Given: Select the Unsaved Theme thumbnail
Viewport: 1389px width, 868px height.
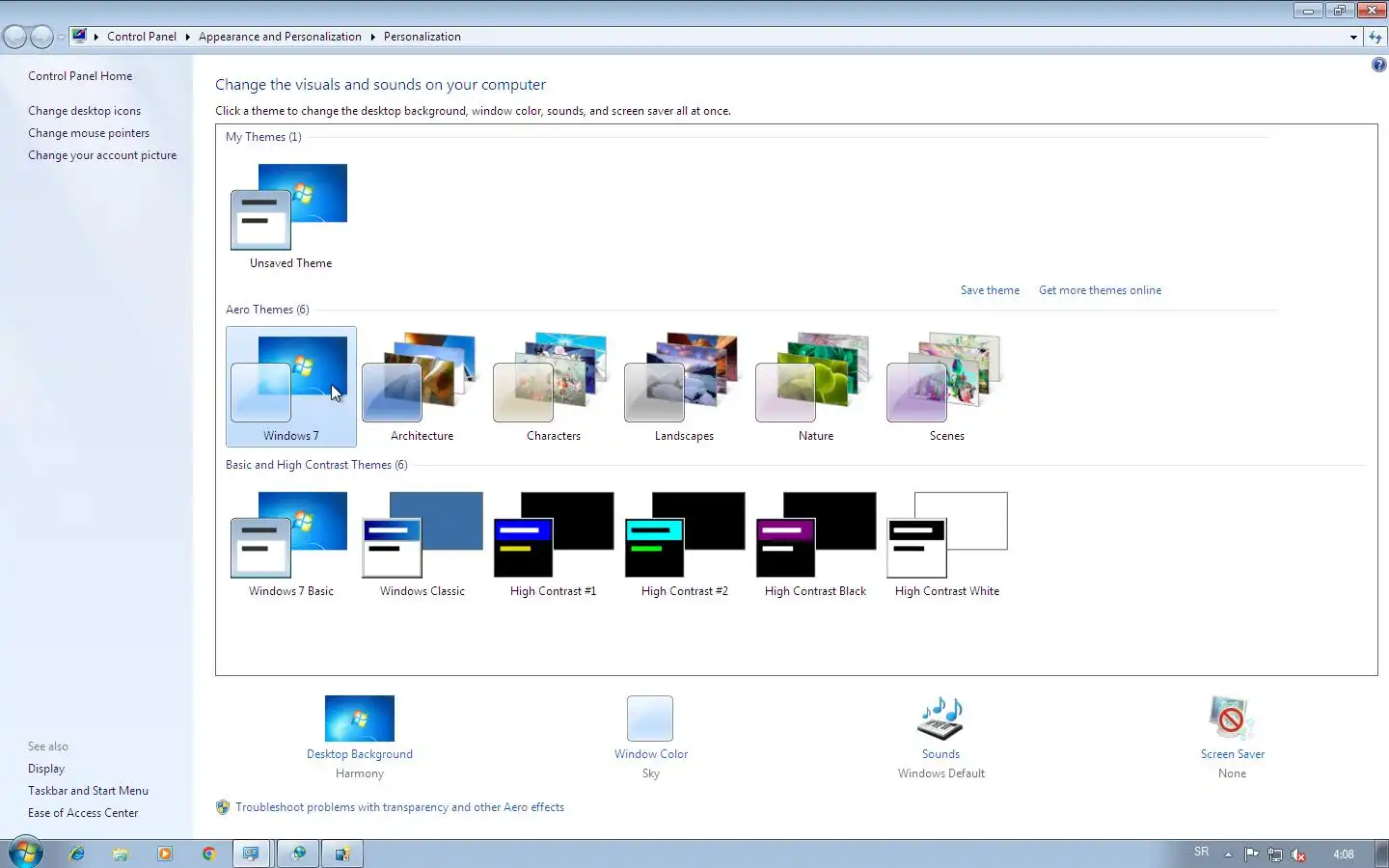Looking at the screenshot, I should (290, 216).
